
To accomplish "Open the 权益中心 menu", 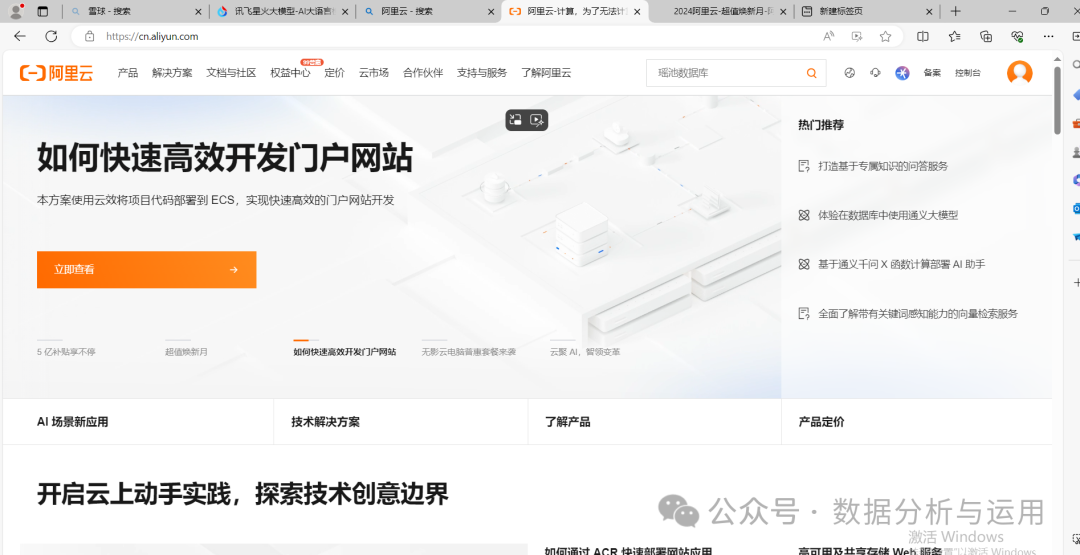I will pos(290,73).
